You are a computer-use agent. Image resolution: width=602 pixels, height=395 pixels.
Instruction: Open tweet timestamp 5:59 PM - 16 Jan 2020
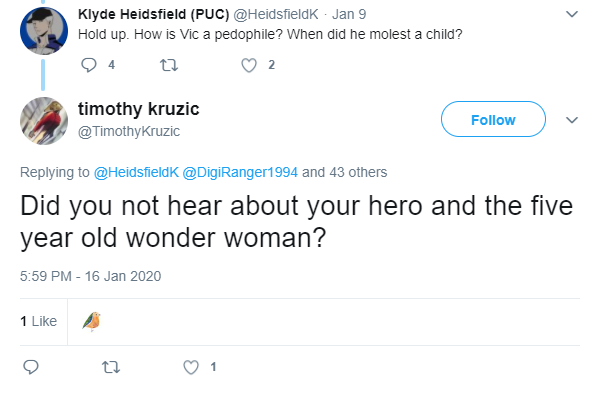(x=91, y=276)
